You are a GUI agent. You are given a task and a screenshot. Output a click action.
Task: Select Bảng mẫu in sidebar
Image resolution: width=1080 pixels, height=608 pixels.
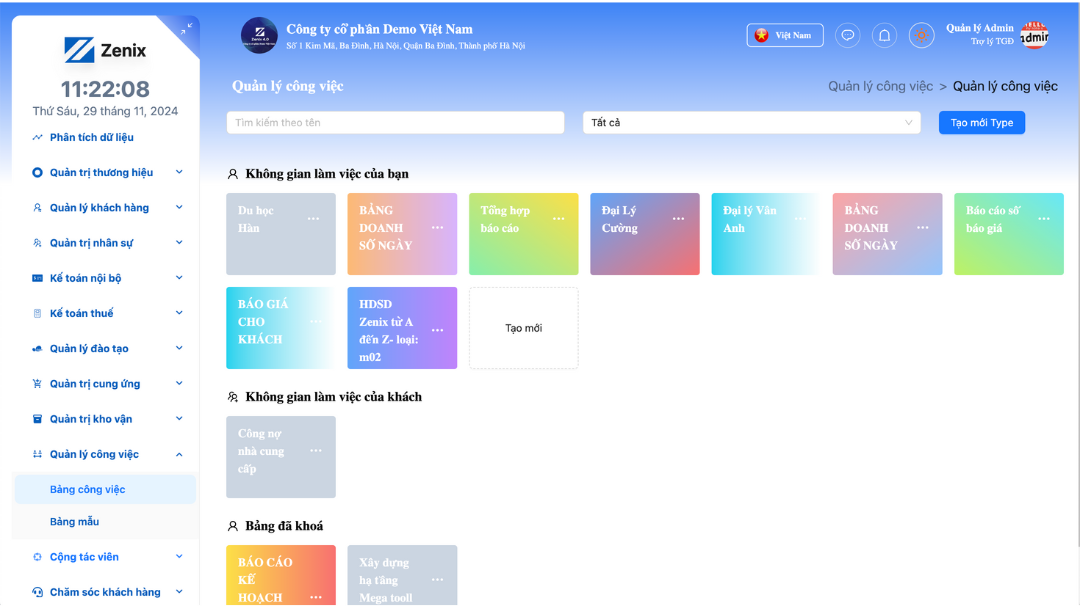75,522
